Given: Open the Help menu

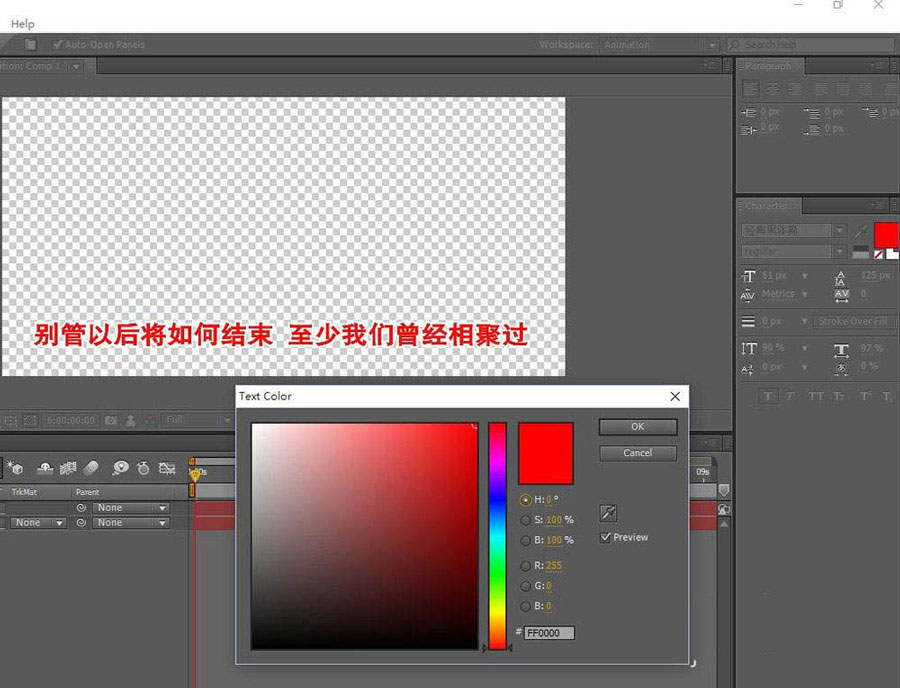Looking at the screenshot, I should 22,23.
